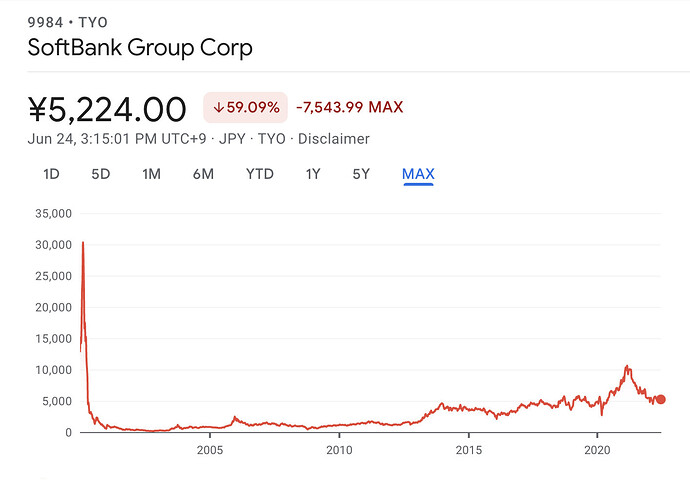
Task: Select the 6M time range
Action: point(203,174)
